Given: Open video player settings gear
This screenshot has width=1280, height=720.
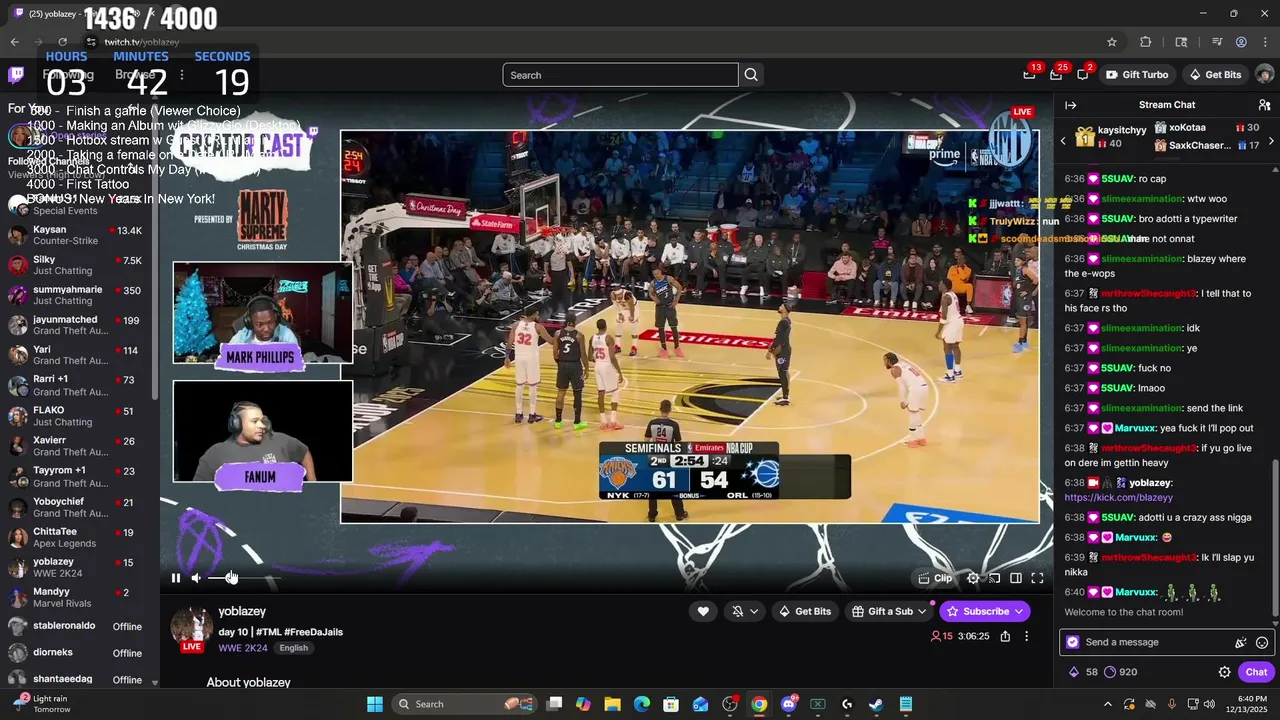Looking at the screenshot, I should [973, 578].
